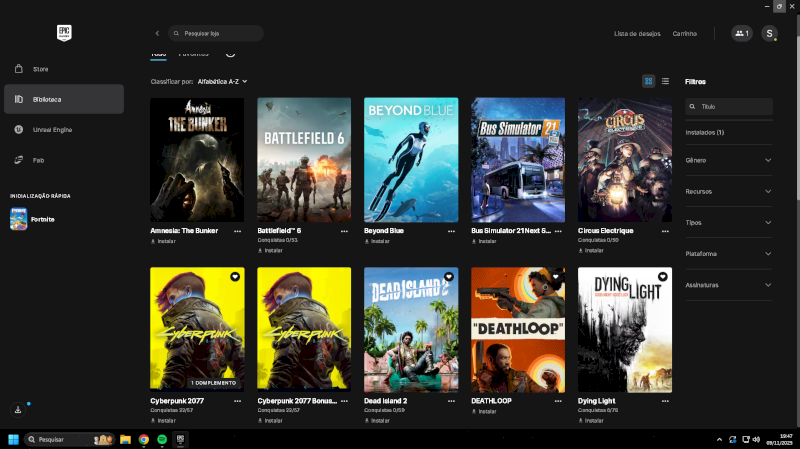Open the profile avatar S menu
The height and width of the screenshot is (449, 800).
coord(769,33)
